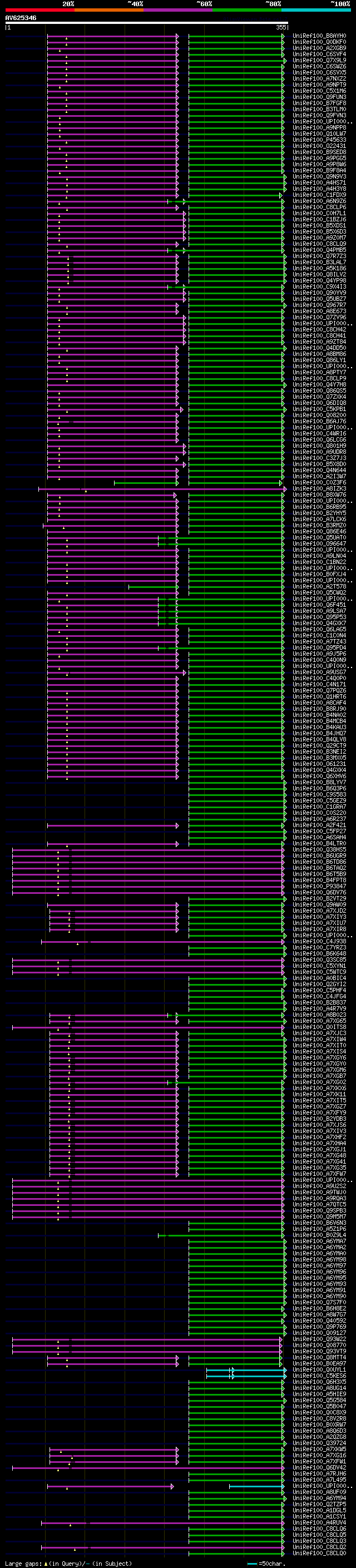This screenshot has width=356, height=1568.
Task: Click the UniRef100_B4KAU3 entry
Action: [x=319, y=727]
